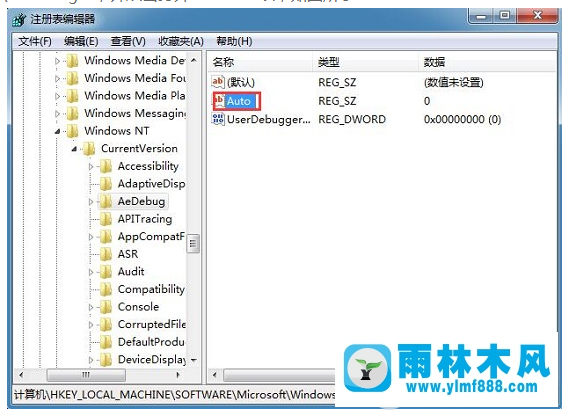Expand the AppCompatF key
Image resolution: width=563 pixels, height=412 pixels.
pyautogui.click(x=90, y=237)
